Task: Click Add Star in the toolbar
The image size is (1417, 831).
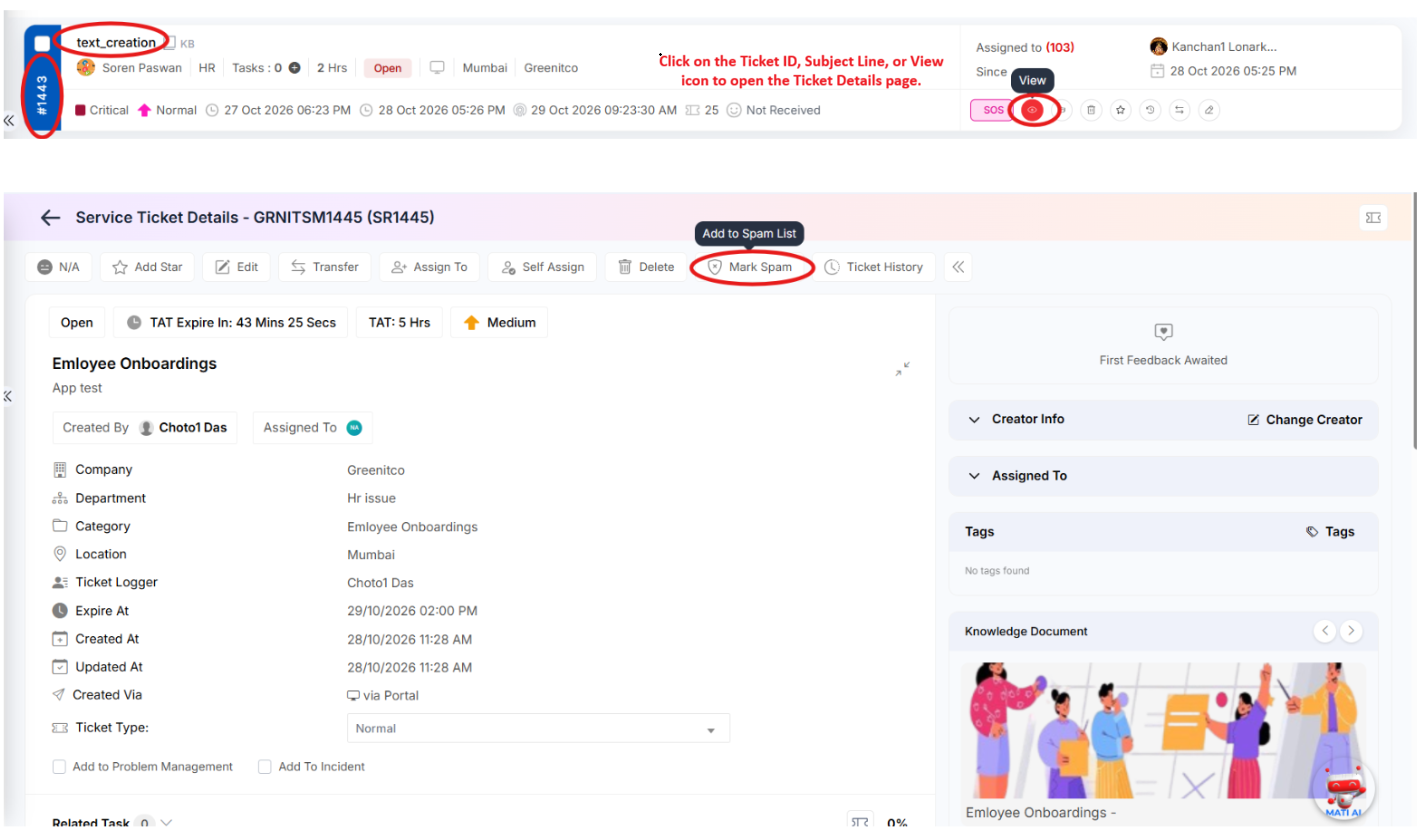Action: pyautogui.click(x=147, y=267)
